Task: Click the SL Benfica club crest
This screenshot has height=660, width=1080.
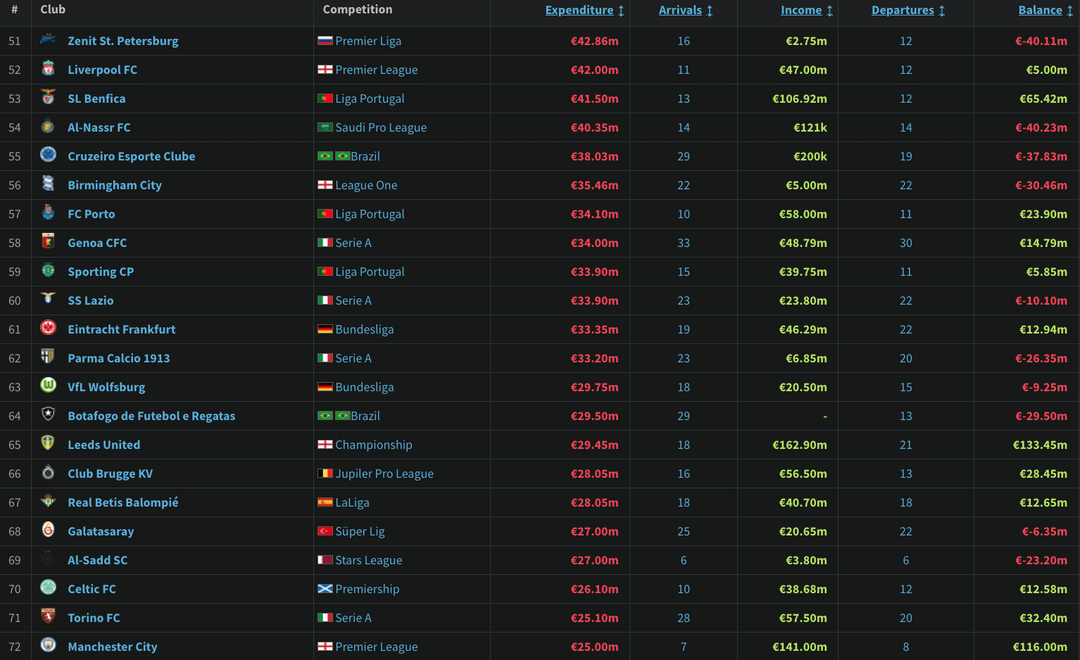Action: tap(48, 97)
